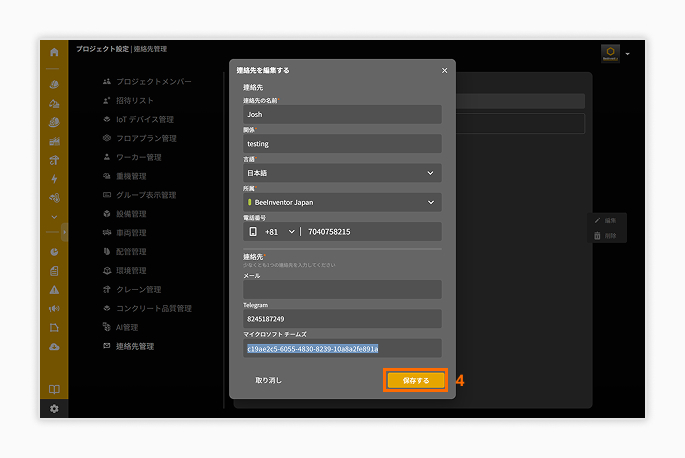
Task: Select 連絡先管理 menu item
Action: tap(128, 346)
